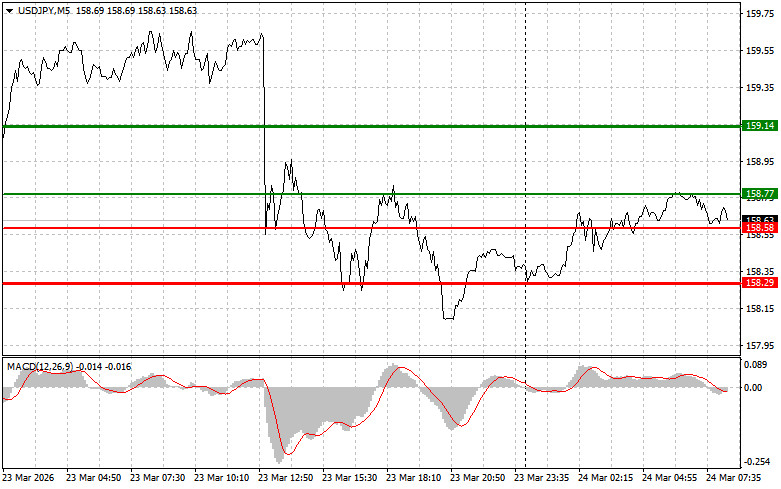Click the time label 23 Mar 07:30

click(x=157, y=478)
